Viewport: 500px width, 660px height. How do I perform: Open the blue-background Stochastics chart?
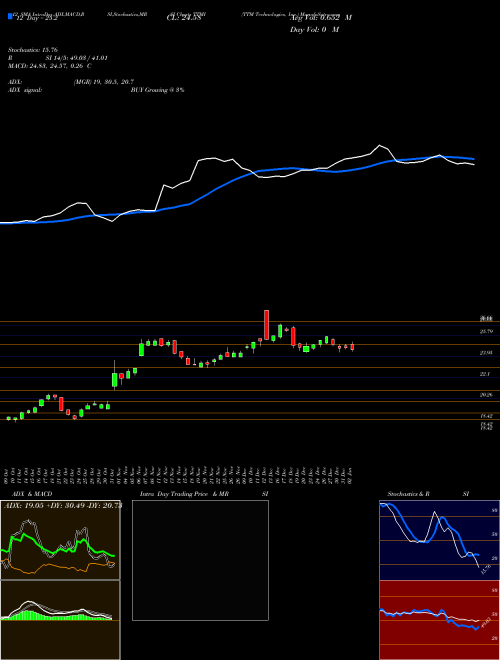click(439, 540)
